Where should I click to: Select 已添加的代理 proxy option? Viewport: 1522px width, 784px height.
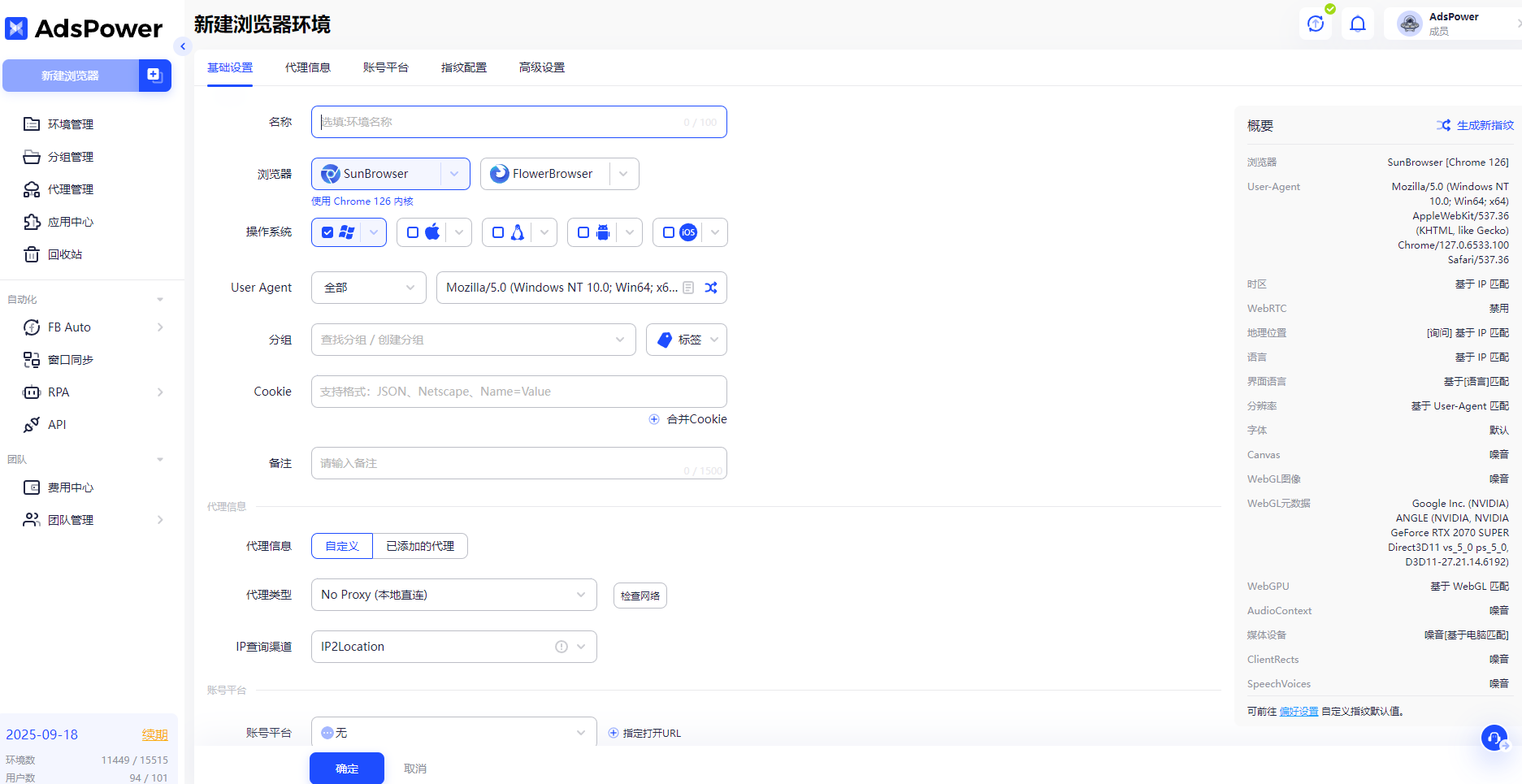tap(420, 546)
